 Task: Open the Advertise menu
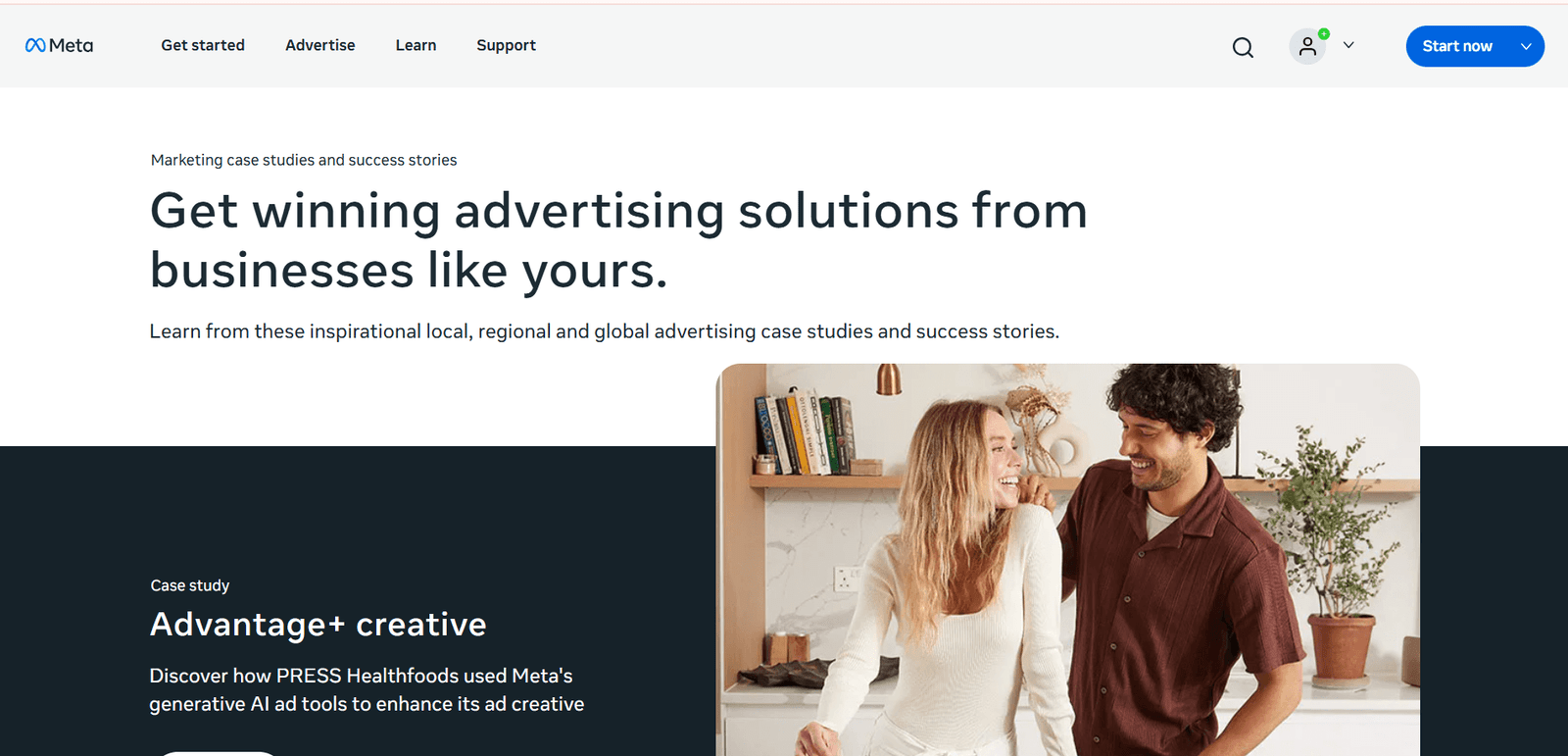320,45
